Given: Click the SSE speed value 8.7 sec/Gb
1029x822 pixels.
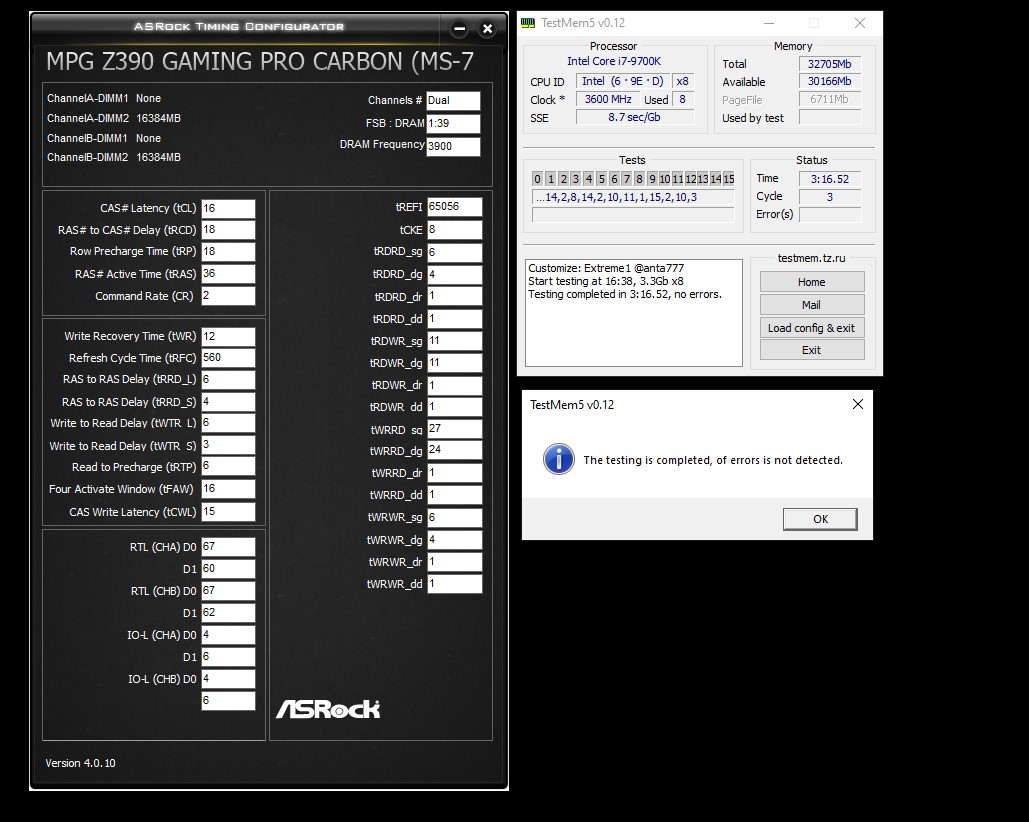Looking at the screenshot, I should click(x=635, y=117).
